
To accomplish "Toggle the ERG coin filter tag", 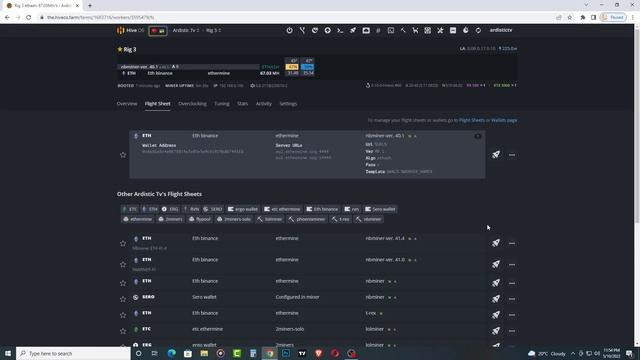I will pyautogui.click(x=170, y=209).
